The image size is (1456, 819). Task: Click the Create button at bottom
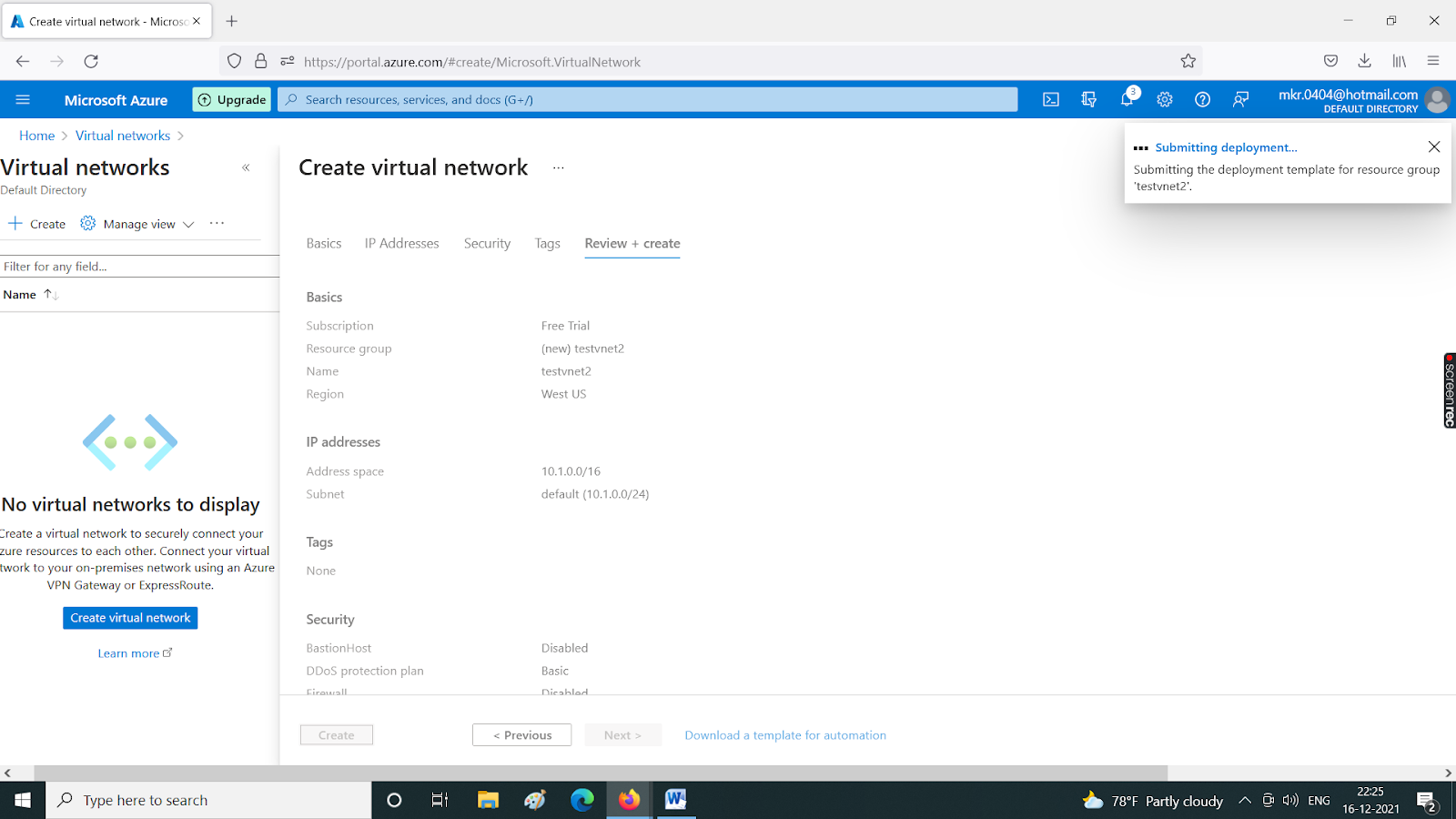tap(337, 735)
